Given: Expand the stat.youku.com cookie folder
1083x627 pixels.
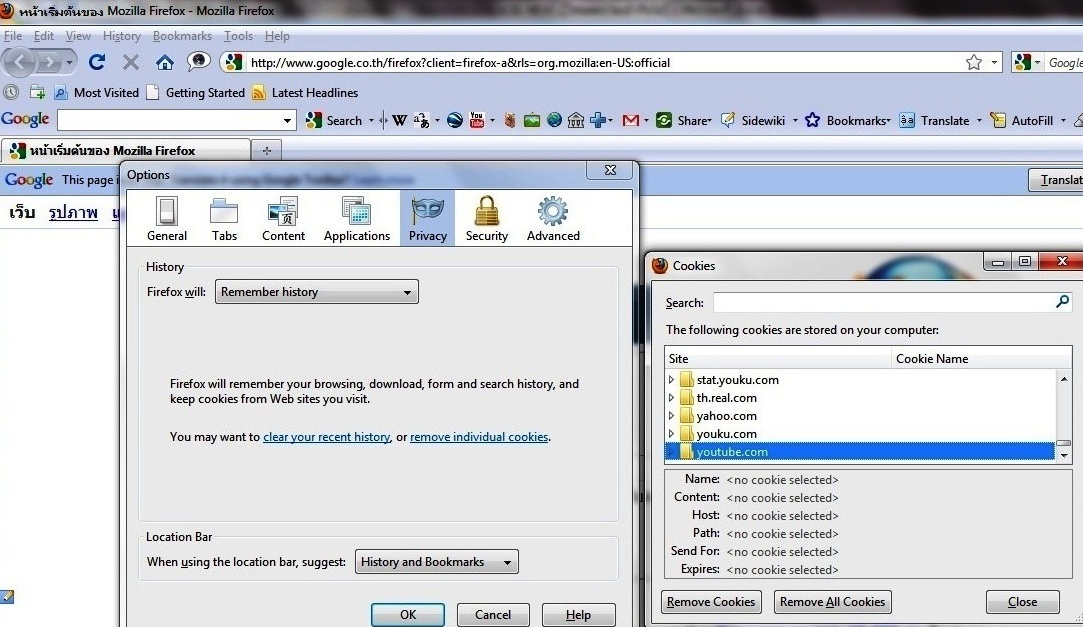Looking at the screenshot, I should point(671,380).
